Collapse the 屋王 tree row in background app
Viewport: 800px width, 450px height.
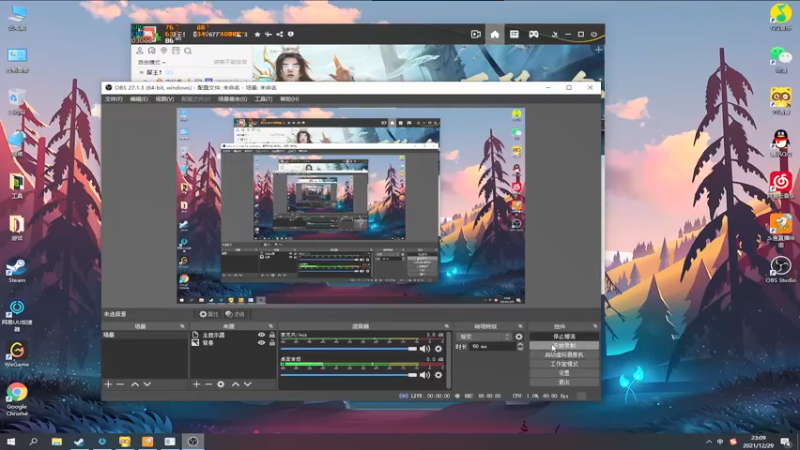pyautogui.click(x=142, y=72)
